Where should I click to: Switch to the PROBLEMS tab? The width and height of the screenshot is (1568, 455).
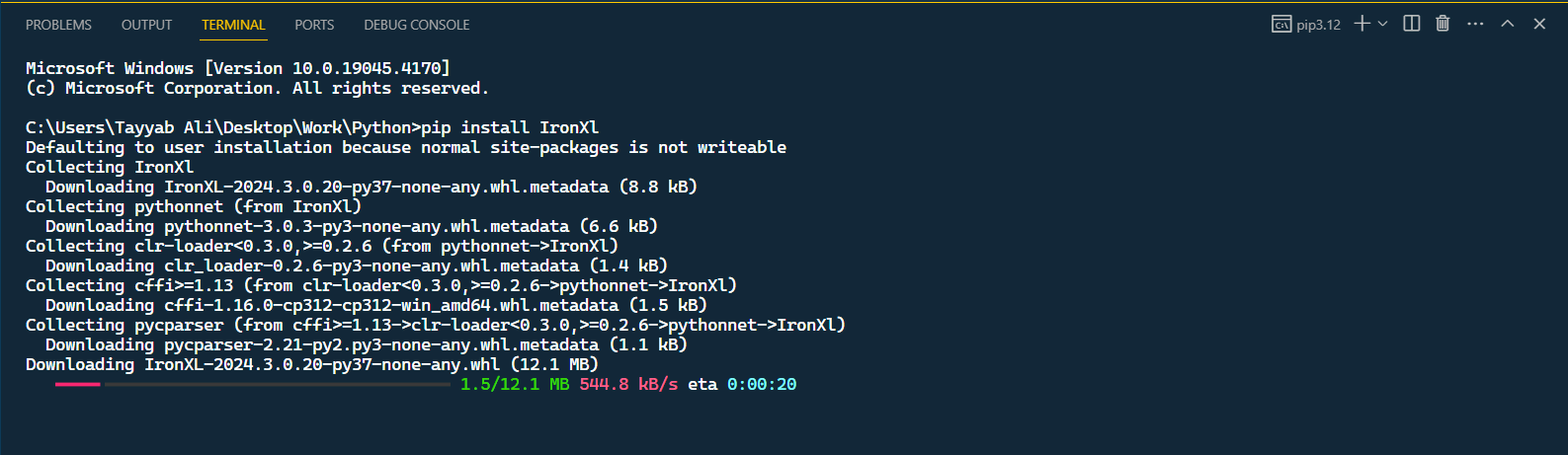tap(58, 25)
